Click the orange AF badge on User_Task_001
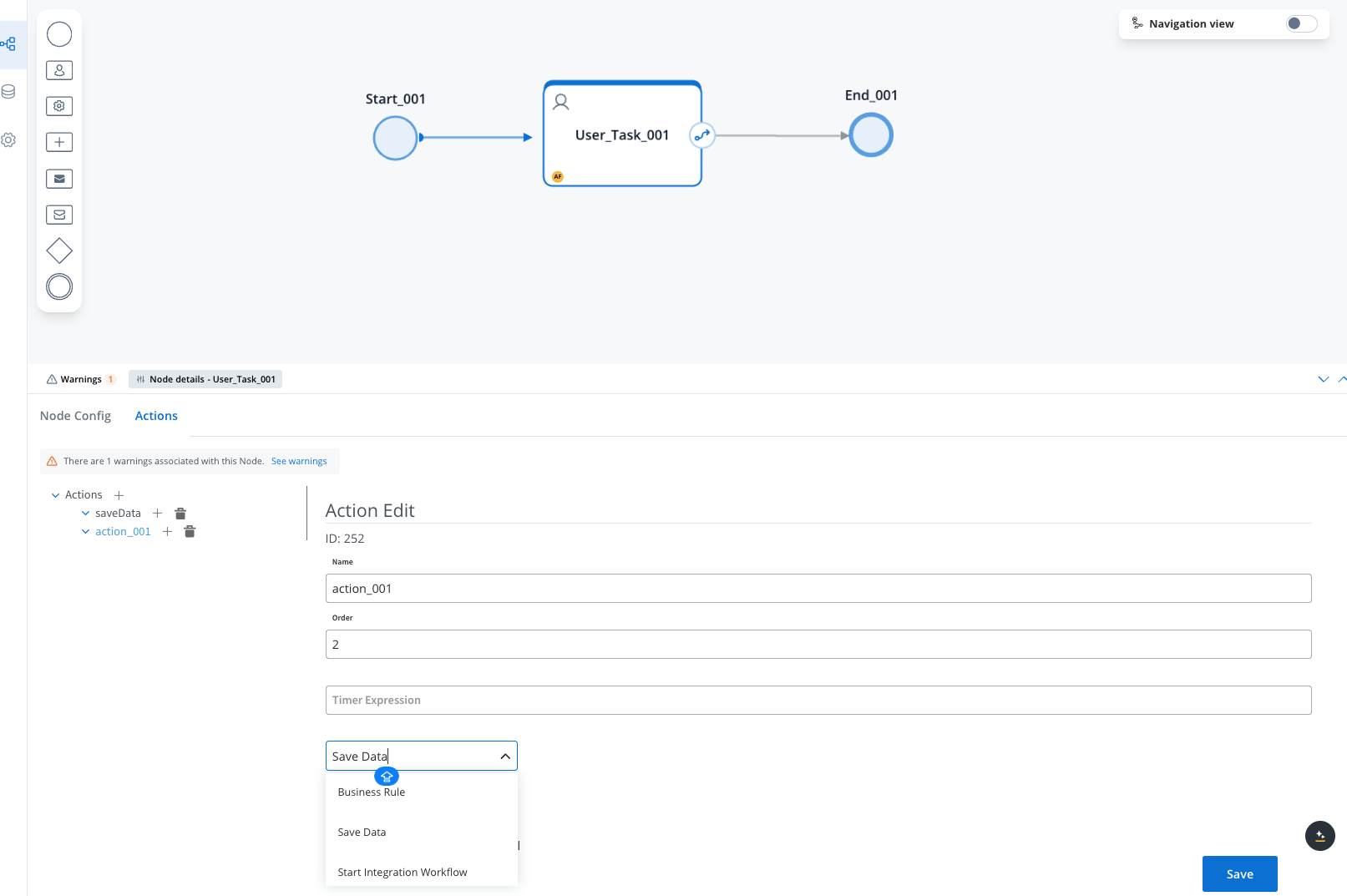Image resolution: width=1347 pixels, height=896 pixels. pyautogui.click(x=558, y=176)
